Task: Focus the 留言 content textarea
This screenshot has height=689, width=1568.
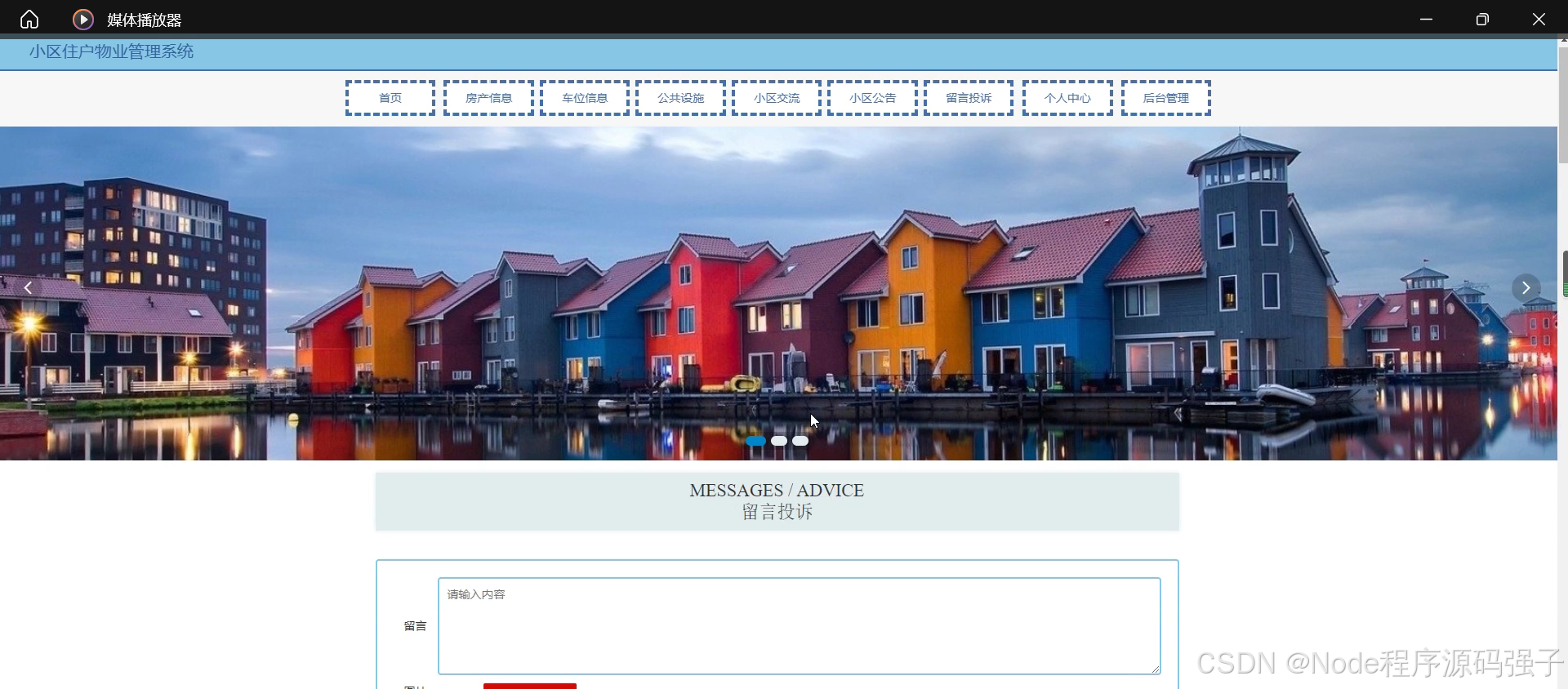Action: pos(800,626)
